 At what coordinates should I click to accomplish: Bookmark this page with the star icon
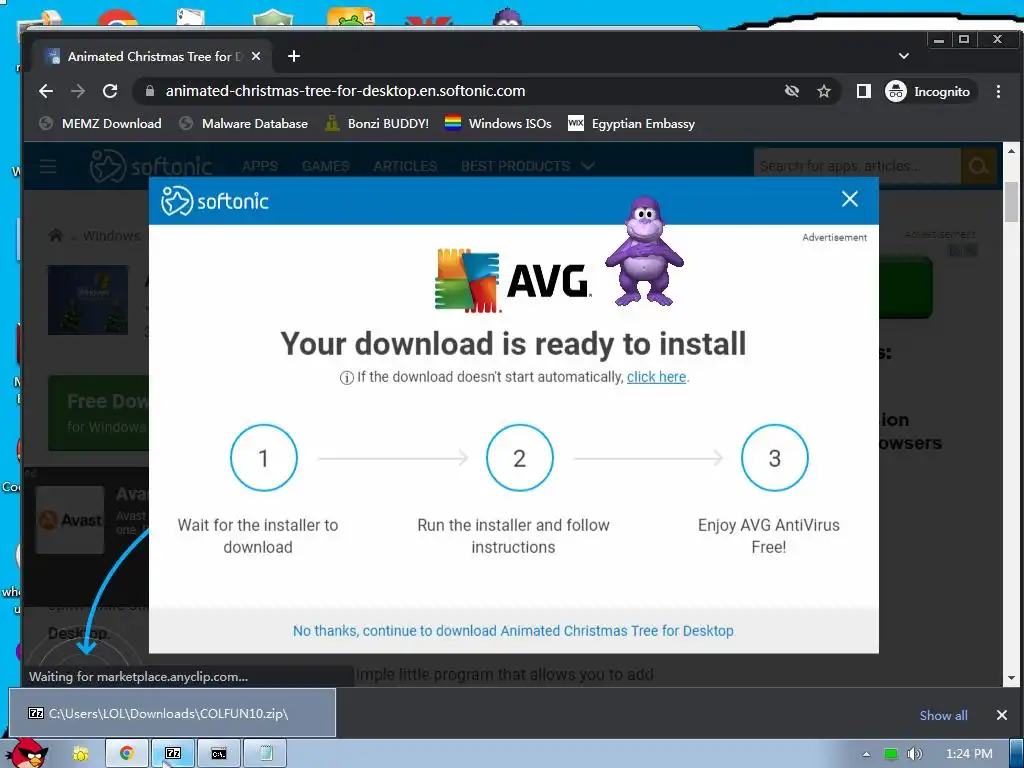pos(824,91)
